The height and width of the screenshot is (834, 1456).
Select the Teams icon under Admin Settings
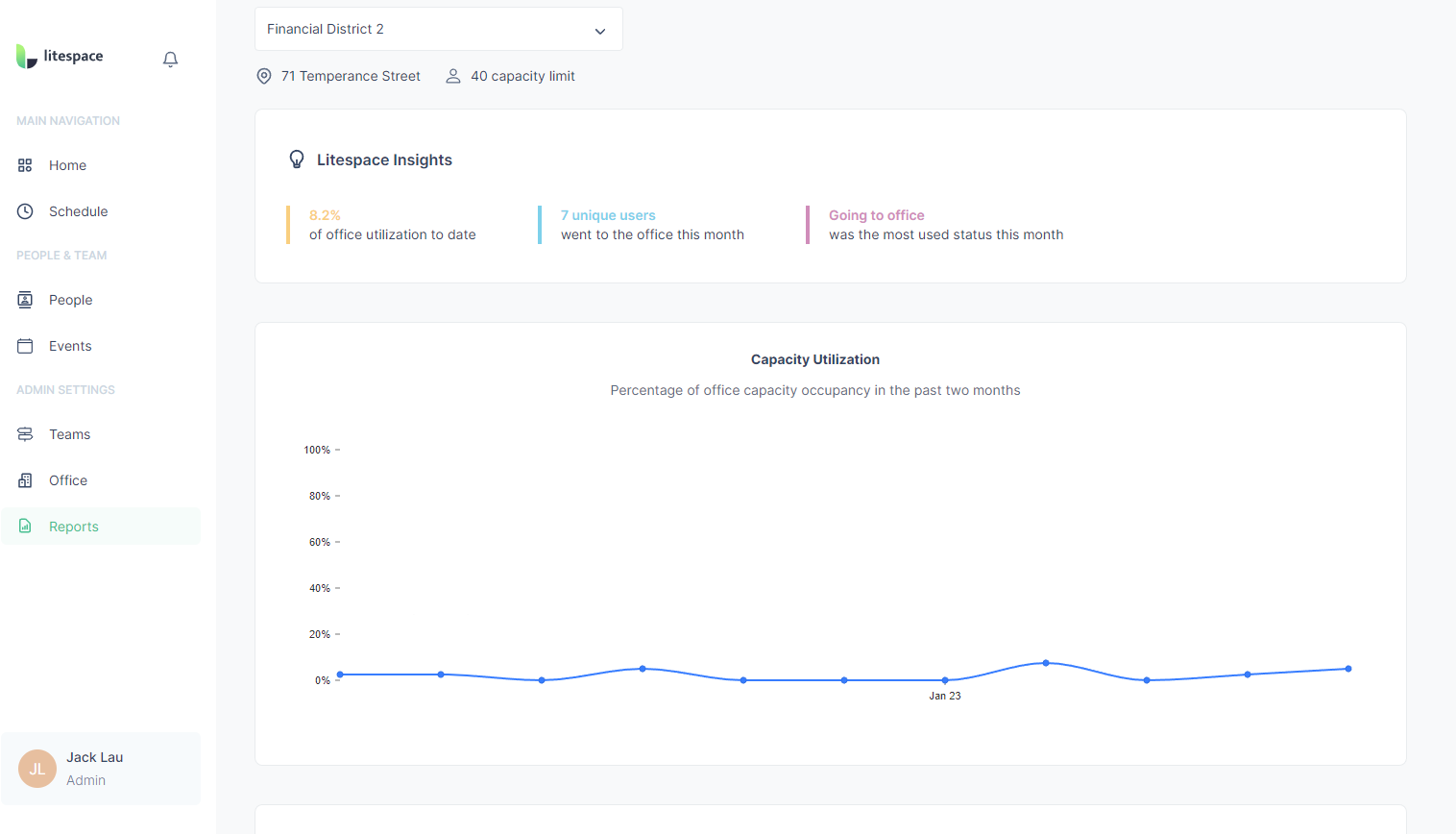[24, 433]
